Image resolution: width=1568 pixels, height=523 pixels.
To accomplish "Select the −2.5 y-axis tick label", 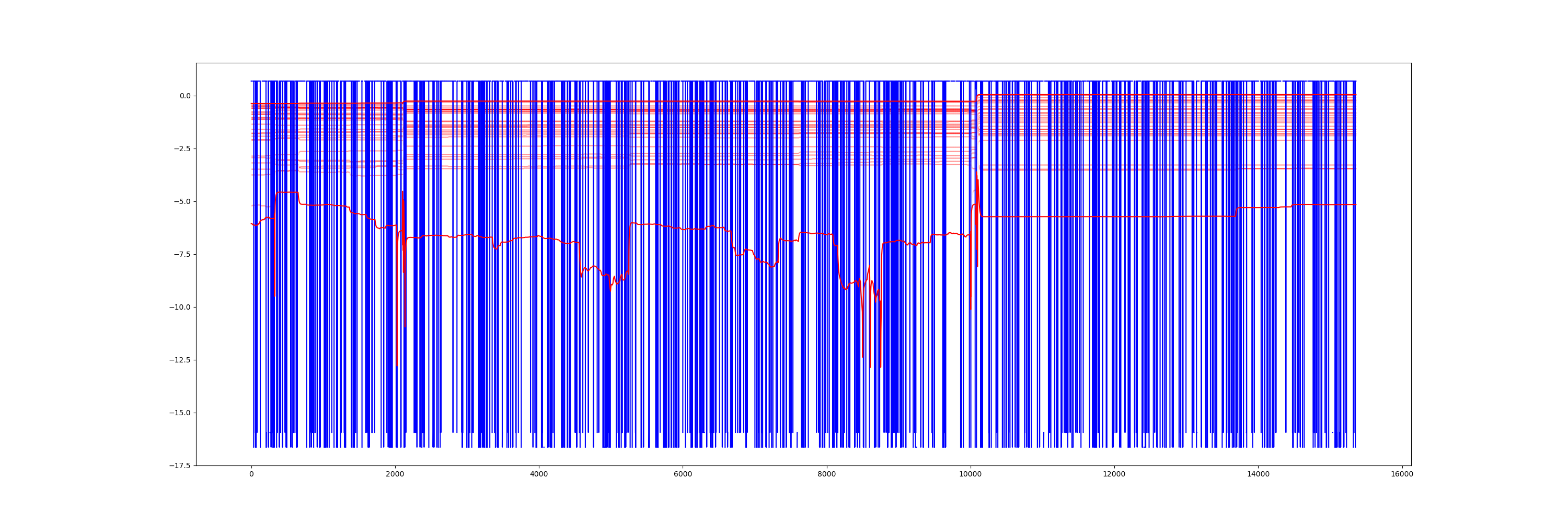I will [x=181, y=149].
